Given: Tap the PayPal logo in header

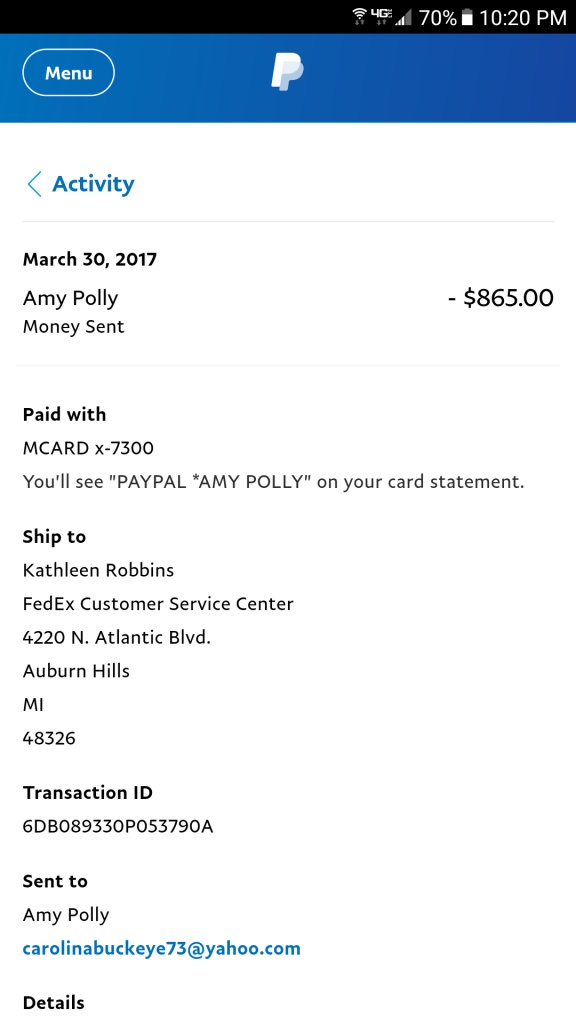Looking at the screenshot, I should coord(287,72).
